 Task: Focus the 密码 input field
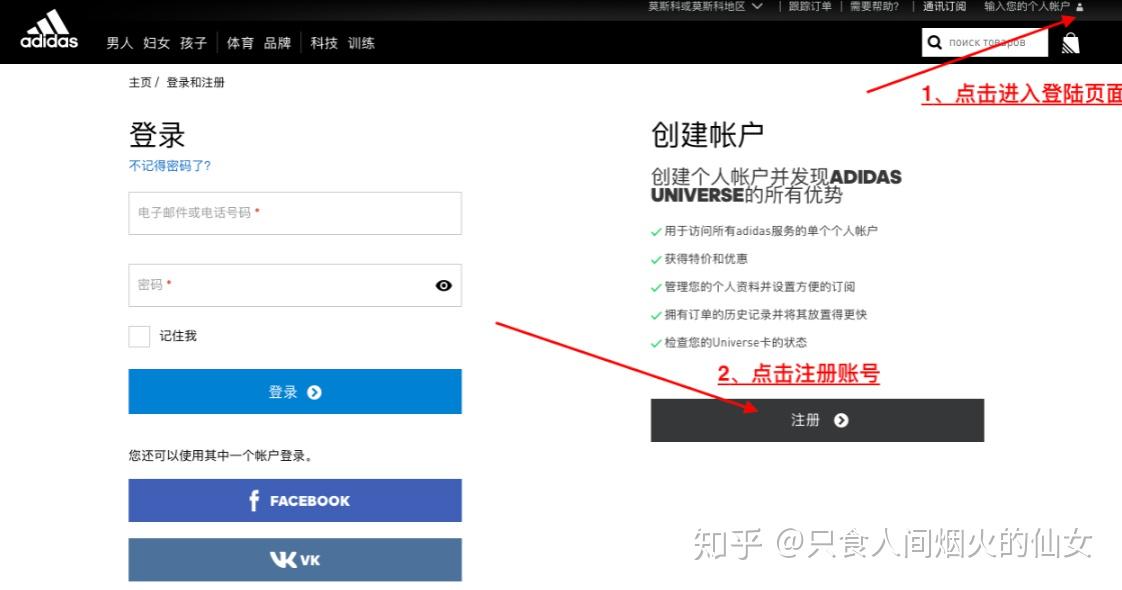(x=295, y=285)
